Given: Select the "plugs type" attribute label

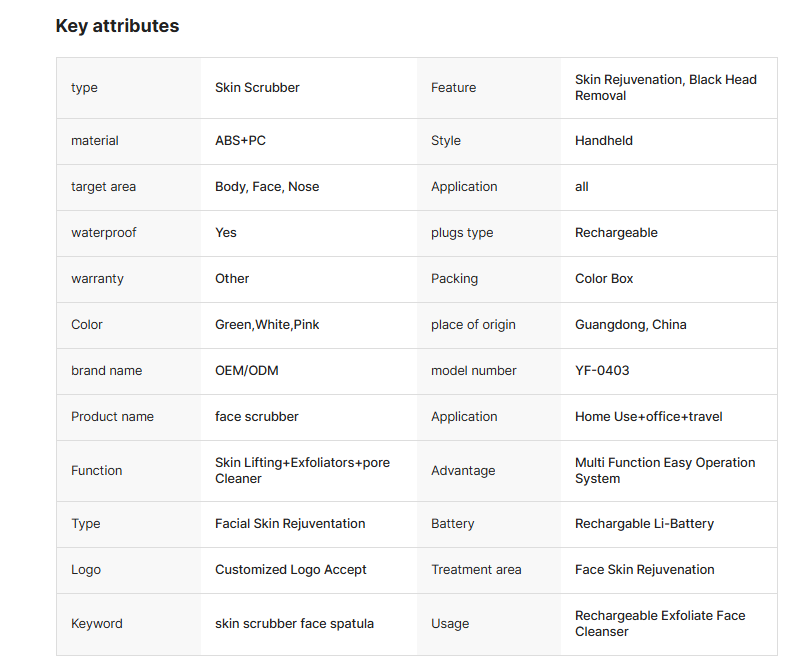Looking at the screenshot, I should pyautogui.click(x=461, y=233).
